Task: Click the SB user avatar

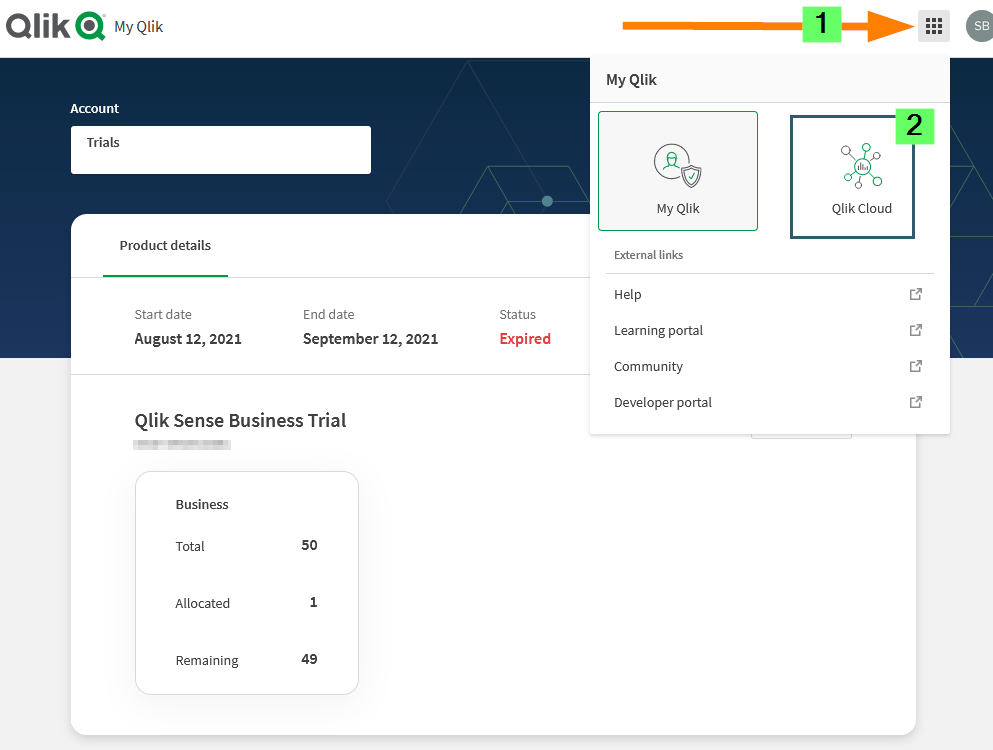Action: click(x=980, y=26)
